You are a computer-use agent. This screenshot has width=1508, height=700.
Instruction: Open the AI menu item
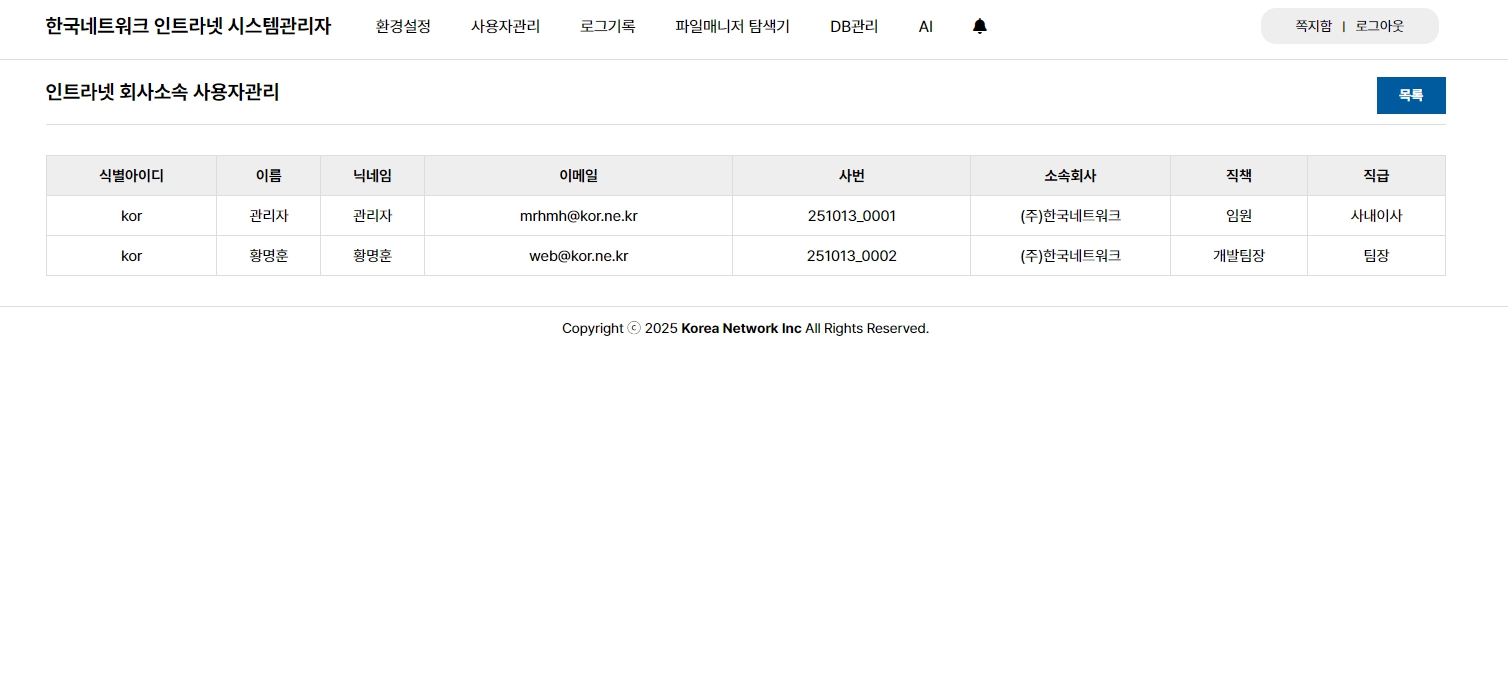click(925, 27)
